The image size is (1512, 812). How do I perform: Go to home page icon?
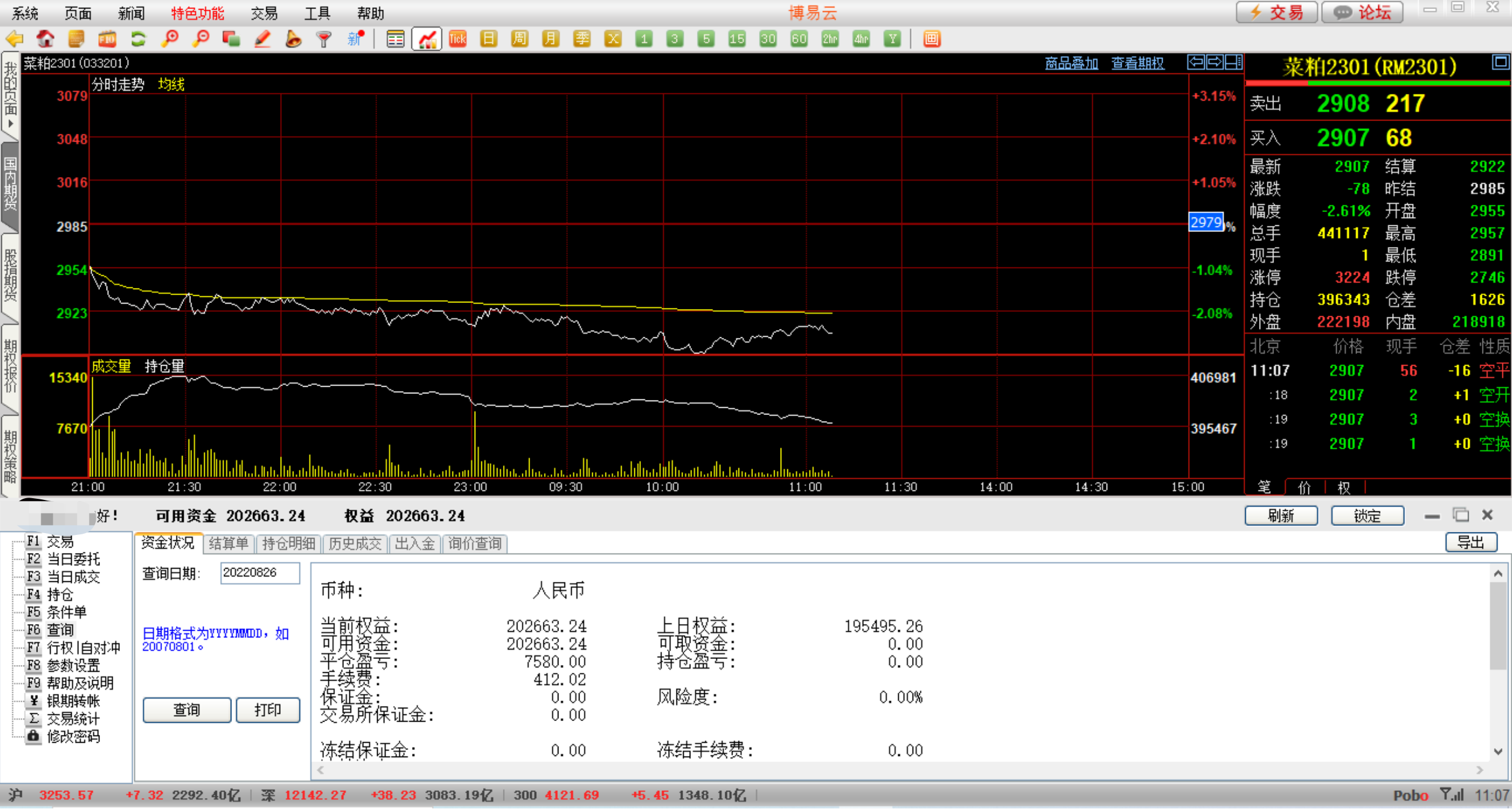[x=45, y=40]
